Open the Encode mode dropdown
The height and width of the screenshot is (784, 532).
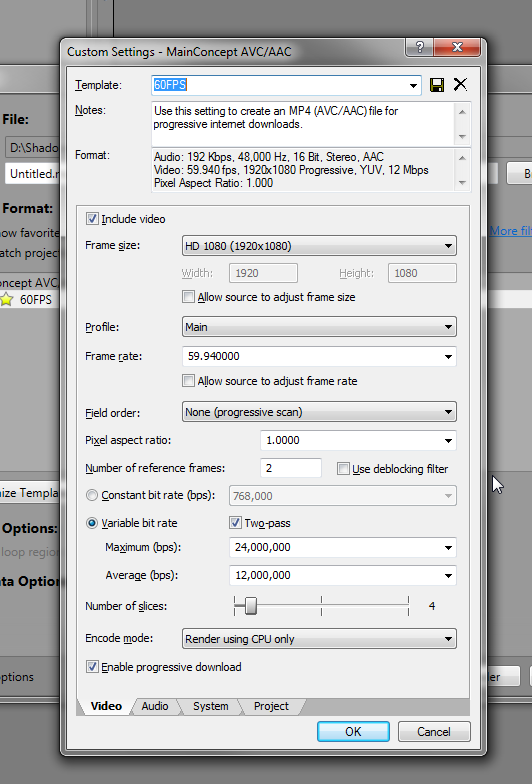(x=319, y=638)
